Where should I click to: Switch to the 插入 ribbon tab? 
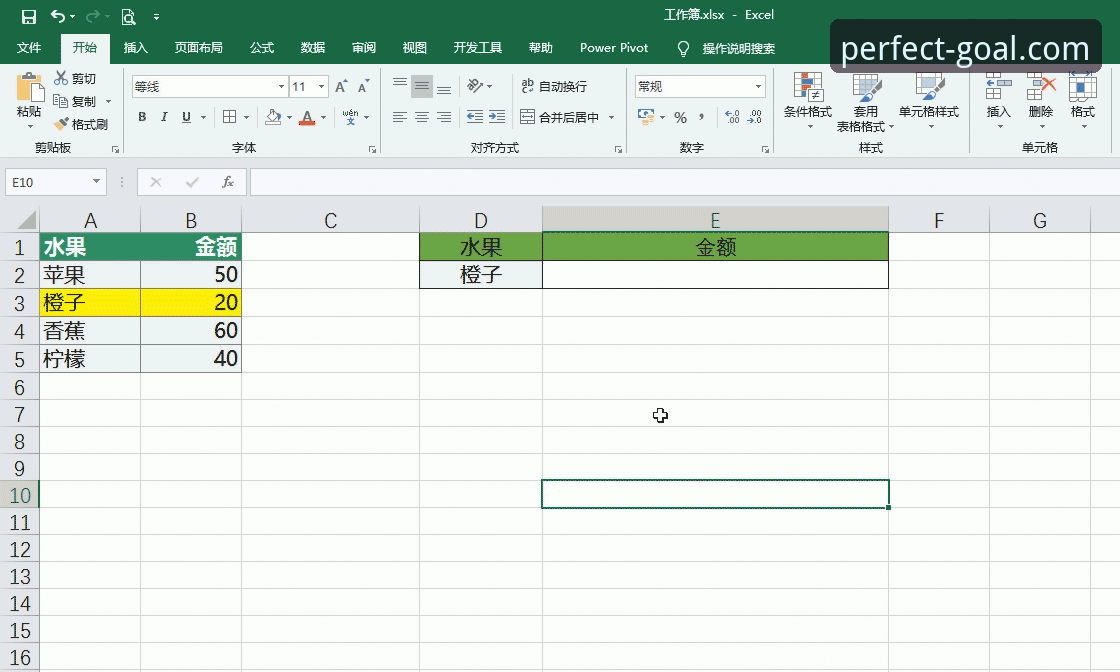[x=136, y=48]
